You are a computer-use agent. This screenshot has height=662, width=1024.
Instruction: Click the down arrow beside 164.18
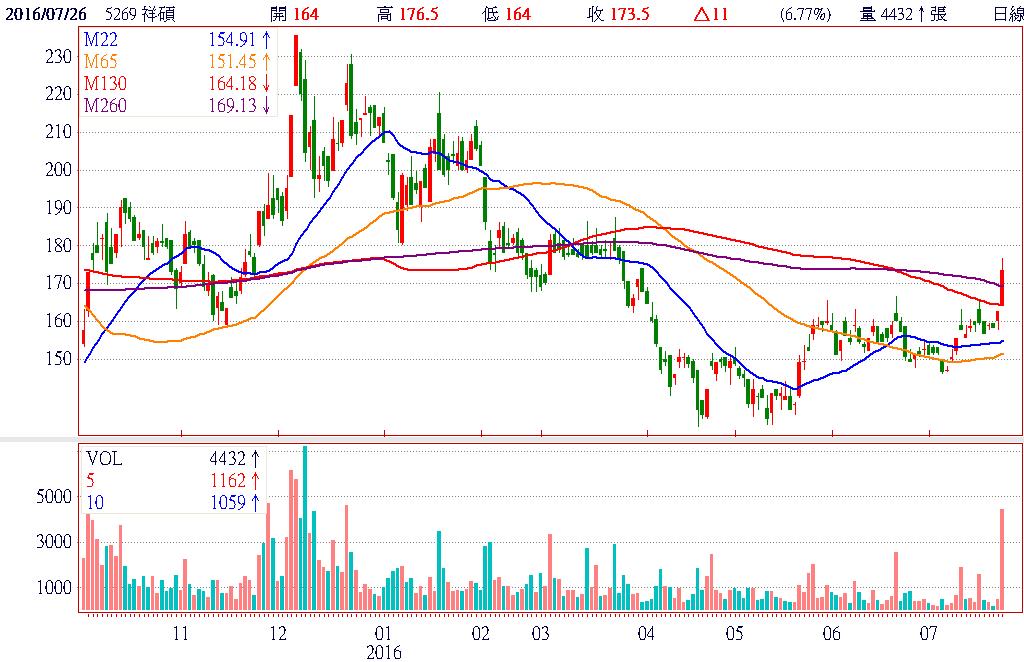[x=266, y=85]
